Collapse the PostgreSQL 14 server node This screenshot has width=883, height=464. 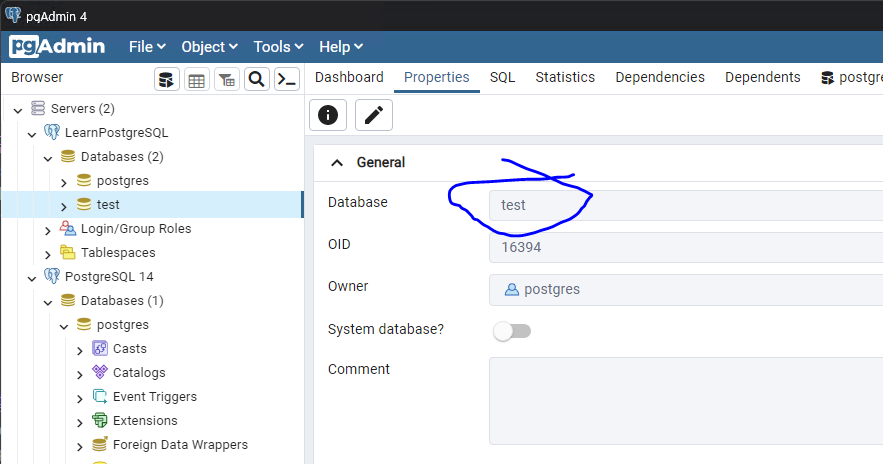pos(32,278)
